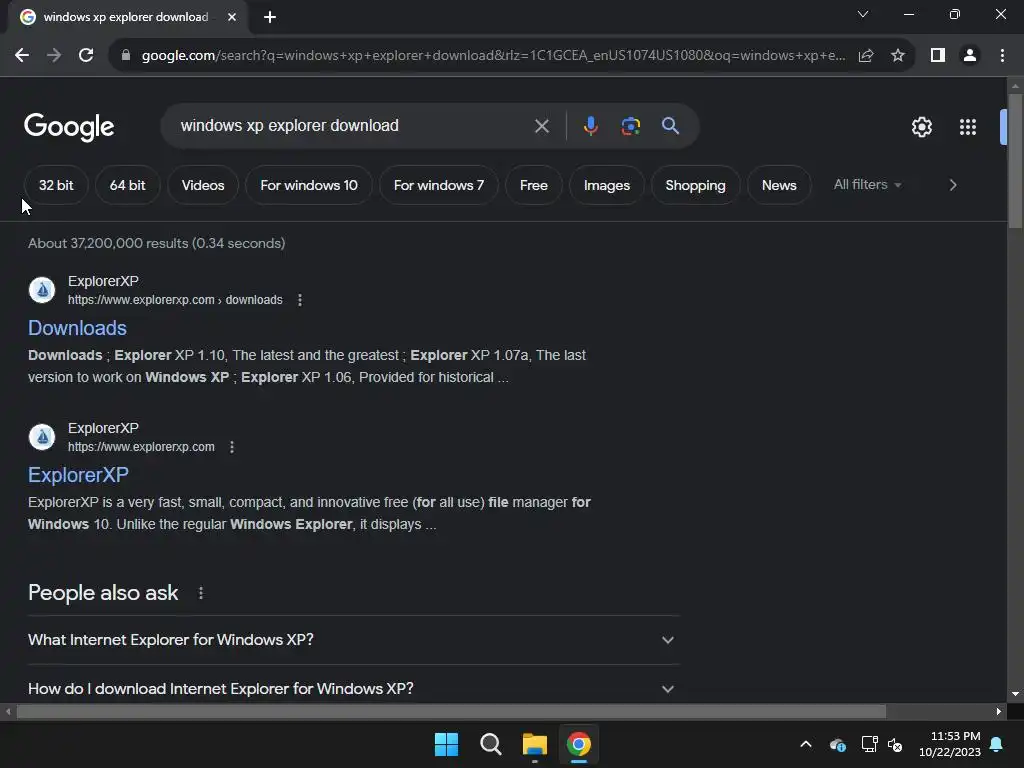Image resolution: width=1024 pixels, height=768 pixels.
Task: Switch to Videos results
Action: click(203, 185)
